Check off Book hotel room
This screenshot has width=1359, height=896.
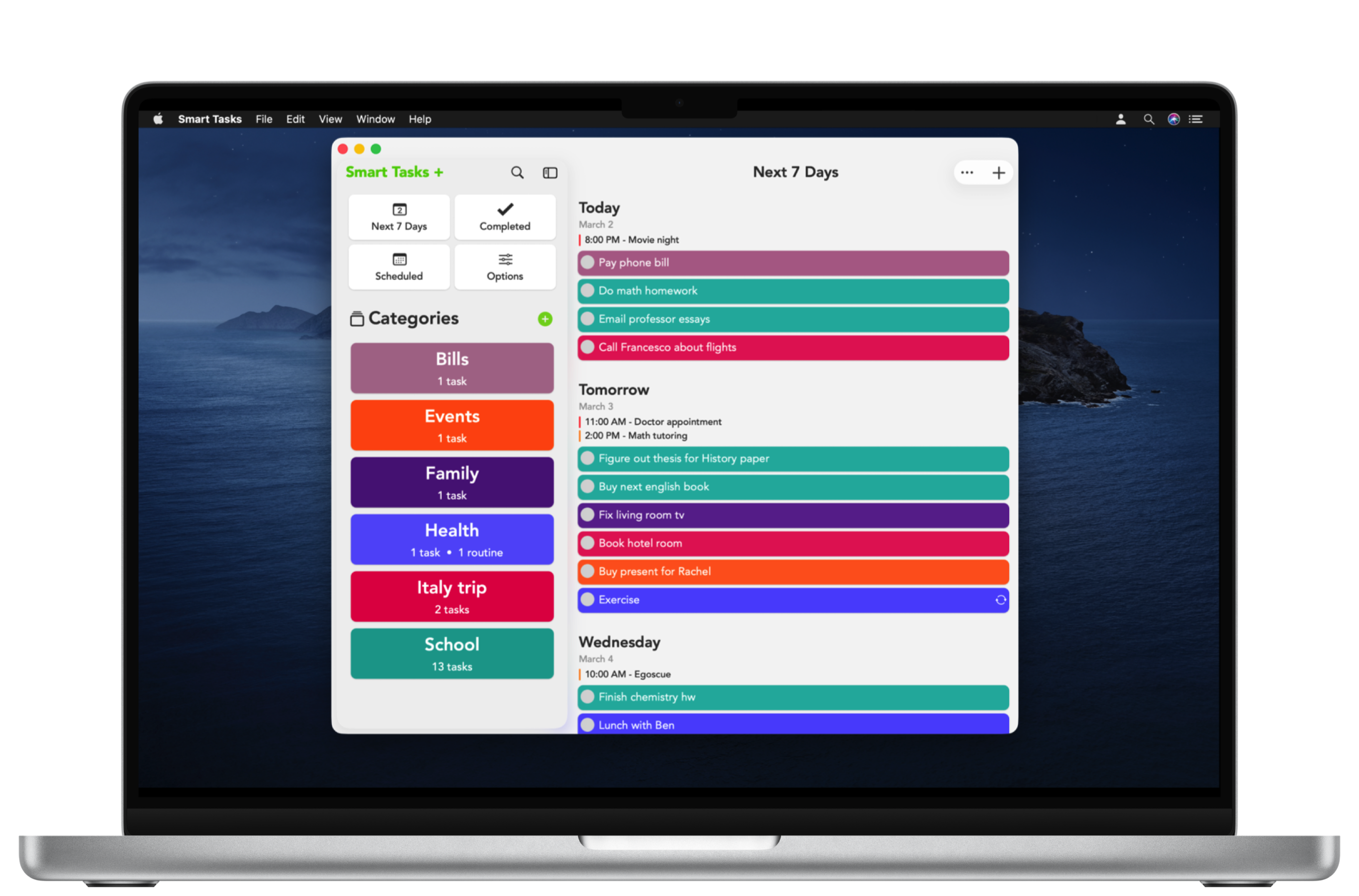pos(587,544)
